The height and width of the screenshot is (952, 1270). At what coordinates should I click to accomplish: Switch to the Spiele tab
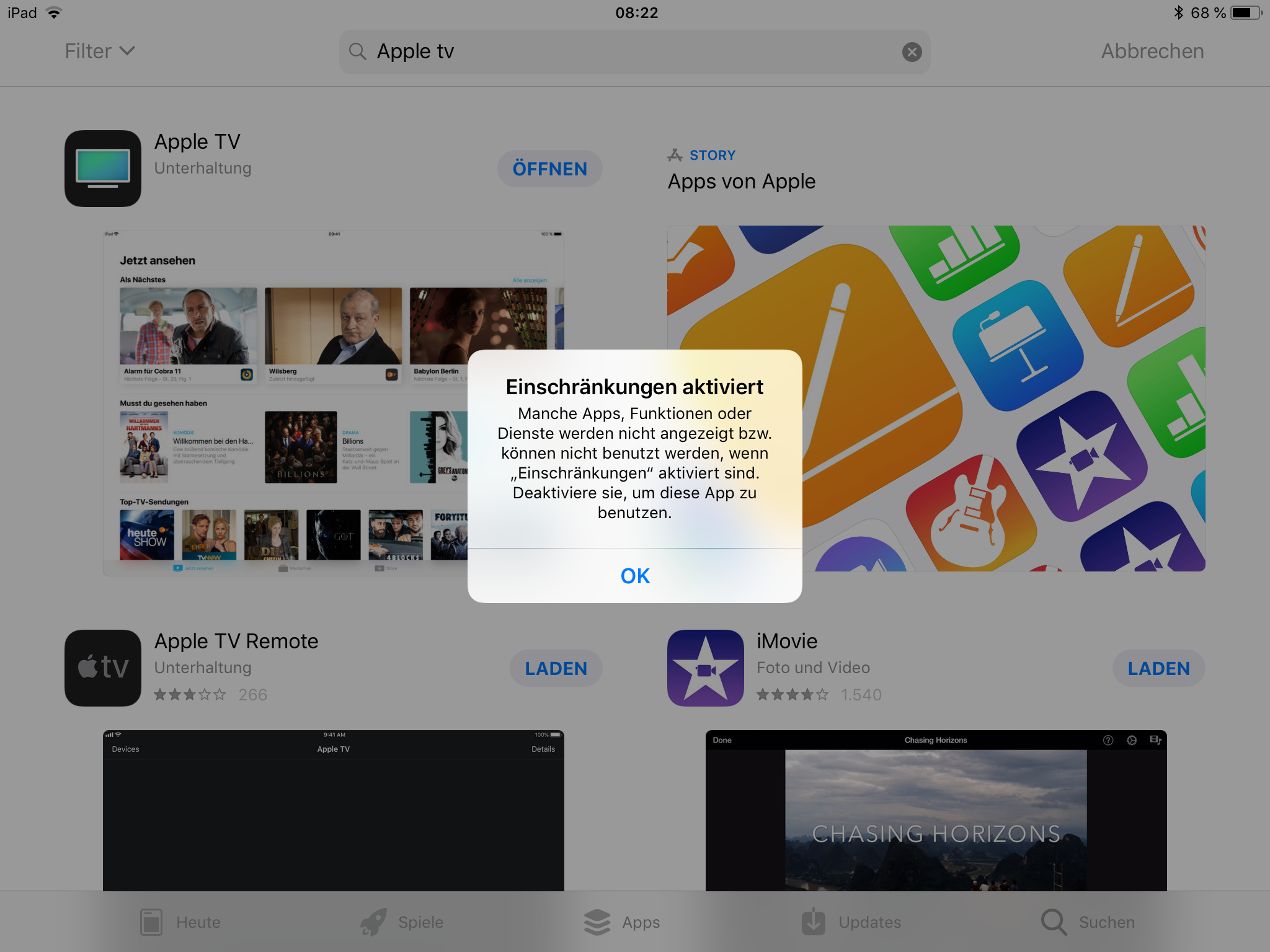click(402, 922)
